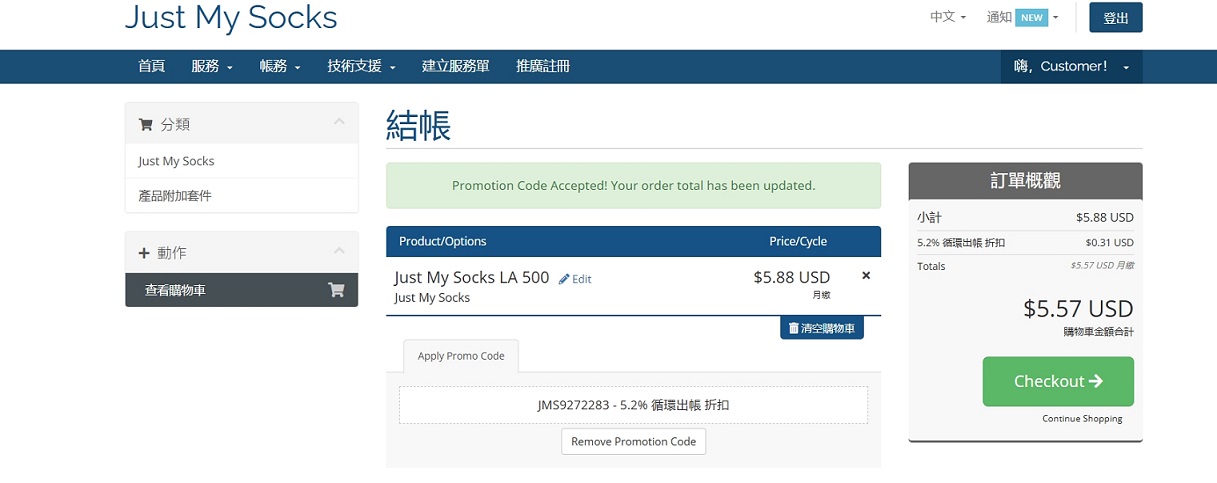Image resolution: width=1217 pixels, height=483 pixels.
Task: Open the 帳務 navigation menu
Action: pyautogui.click(x=280, y=67)
